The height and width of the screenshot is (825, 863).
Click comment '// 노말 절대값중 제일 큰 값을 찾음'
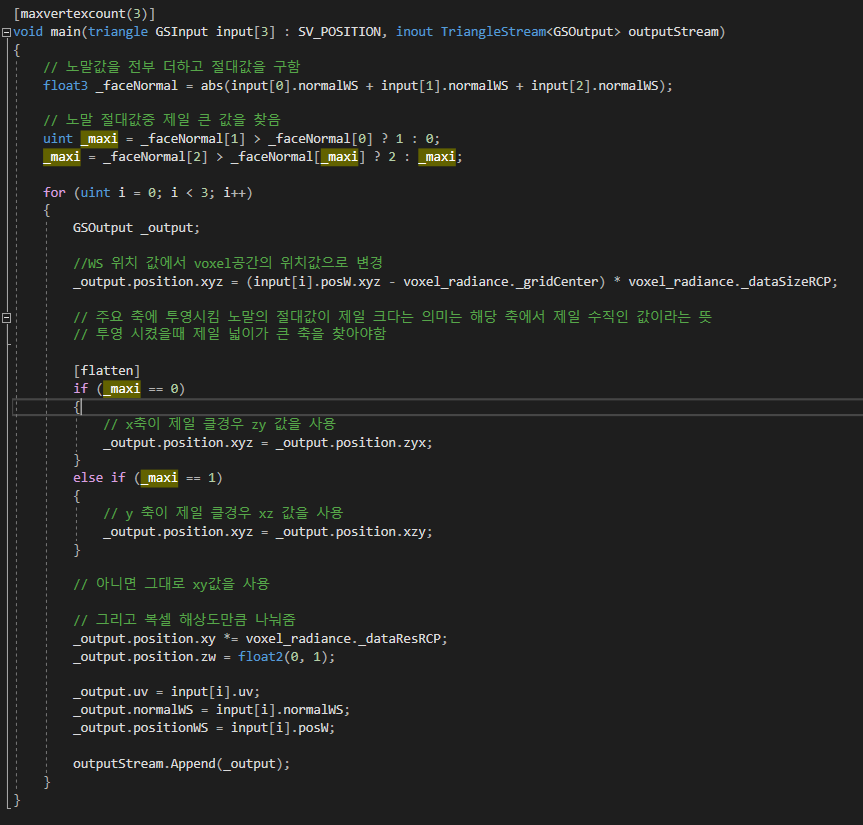tap(162, 120)
